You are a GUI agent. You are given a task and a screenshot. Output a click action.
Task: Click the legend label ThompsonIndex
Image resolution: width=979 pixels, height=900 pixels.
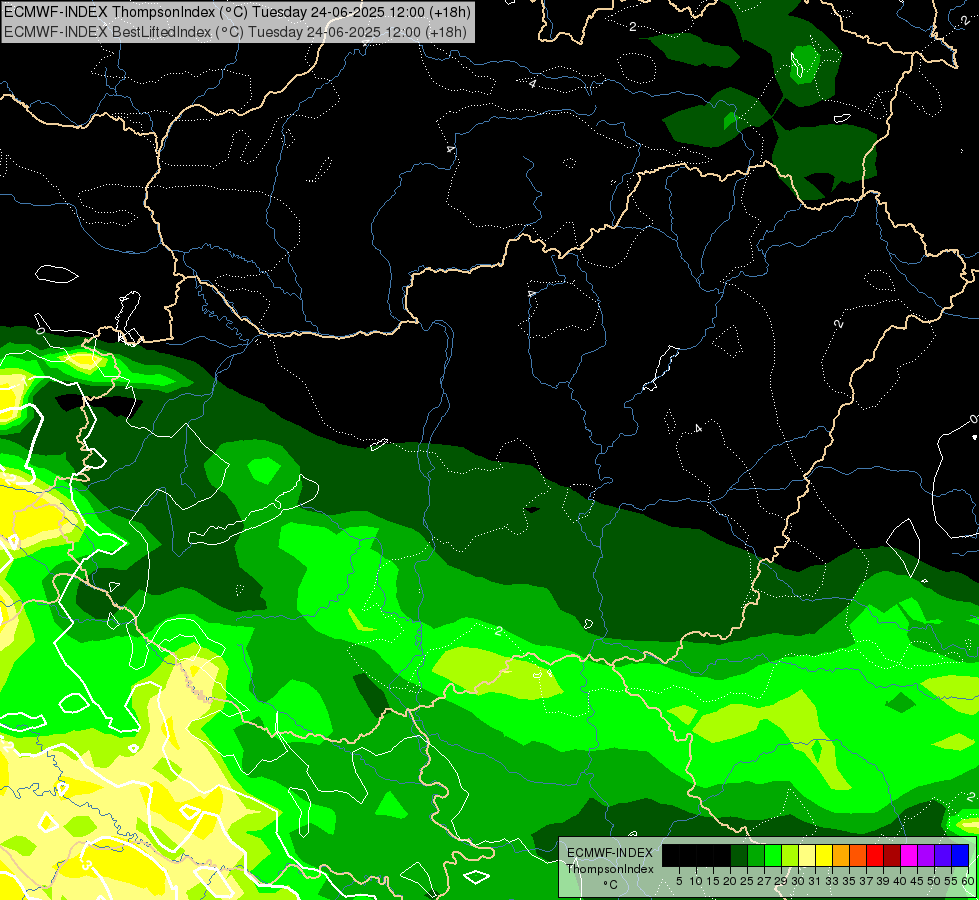point(610,869)
